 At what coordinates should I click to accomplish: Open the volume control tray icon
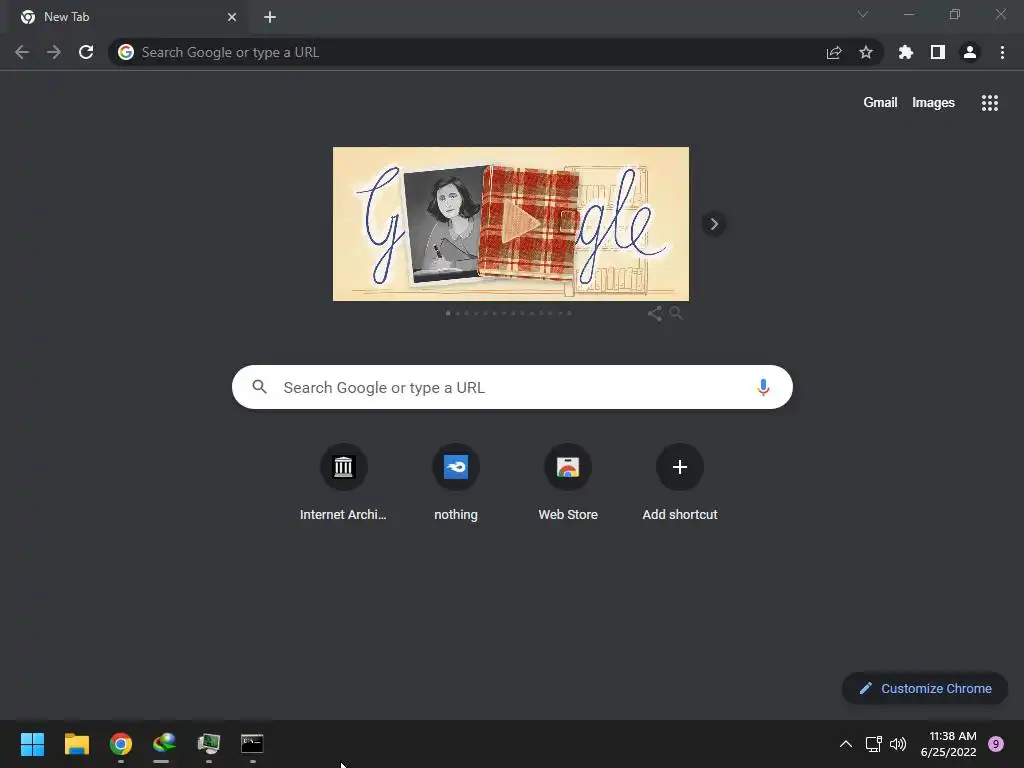coord(898,744)
